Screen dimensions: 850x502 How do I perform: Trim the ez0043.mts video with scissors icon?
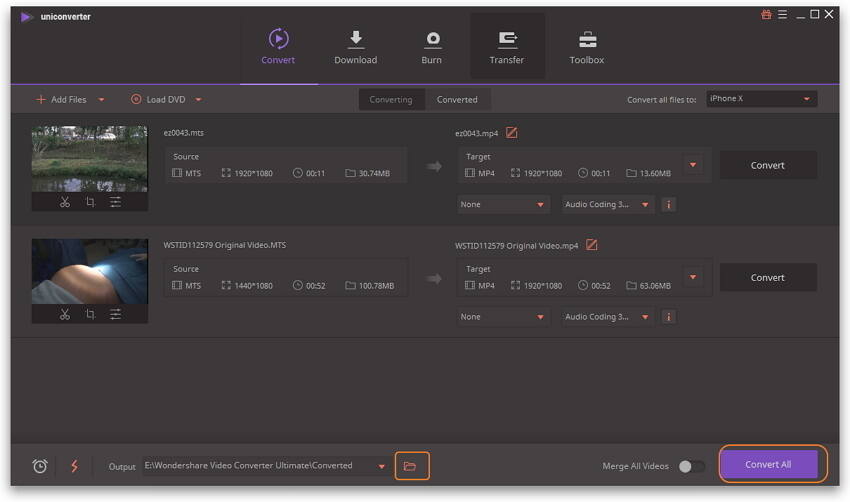point(65,202)
